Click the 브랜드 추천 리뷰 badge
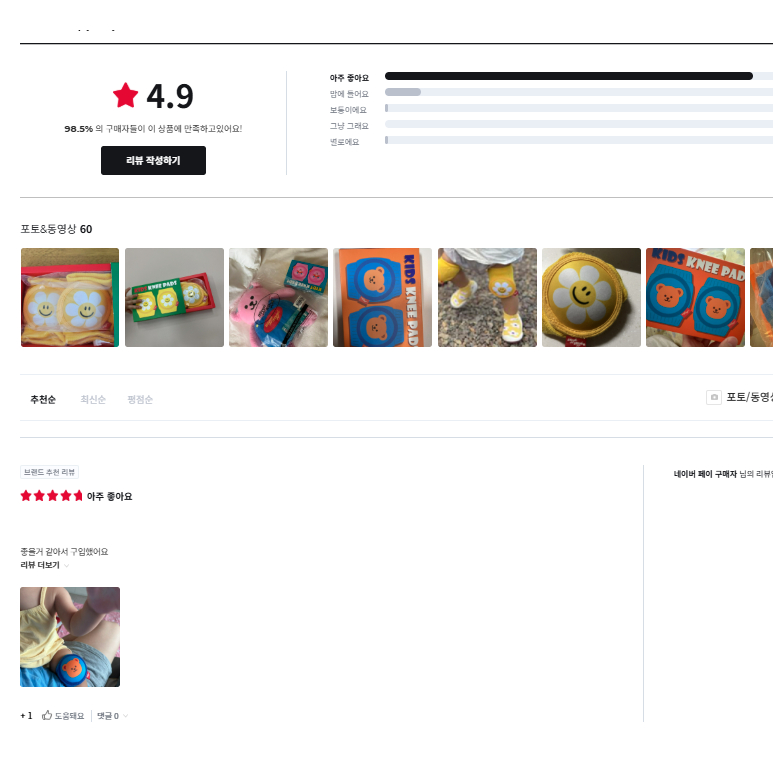Viewport: 773px width, 773px height. tap(49, 472)
